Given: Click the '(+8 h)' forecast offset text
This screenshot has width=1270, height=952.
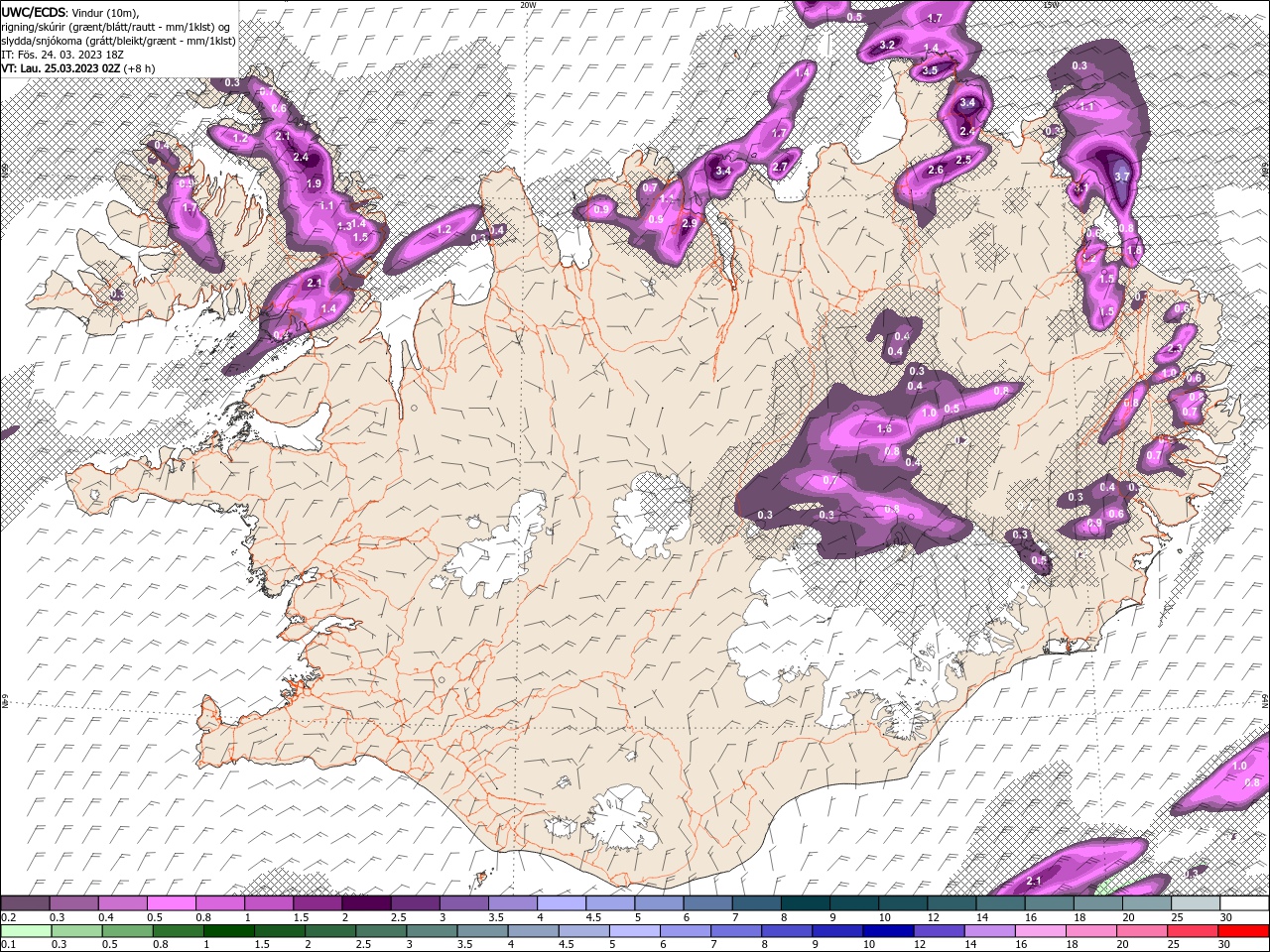Looking at the screenshot, I should click(x=140, y=68).
